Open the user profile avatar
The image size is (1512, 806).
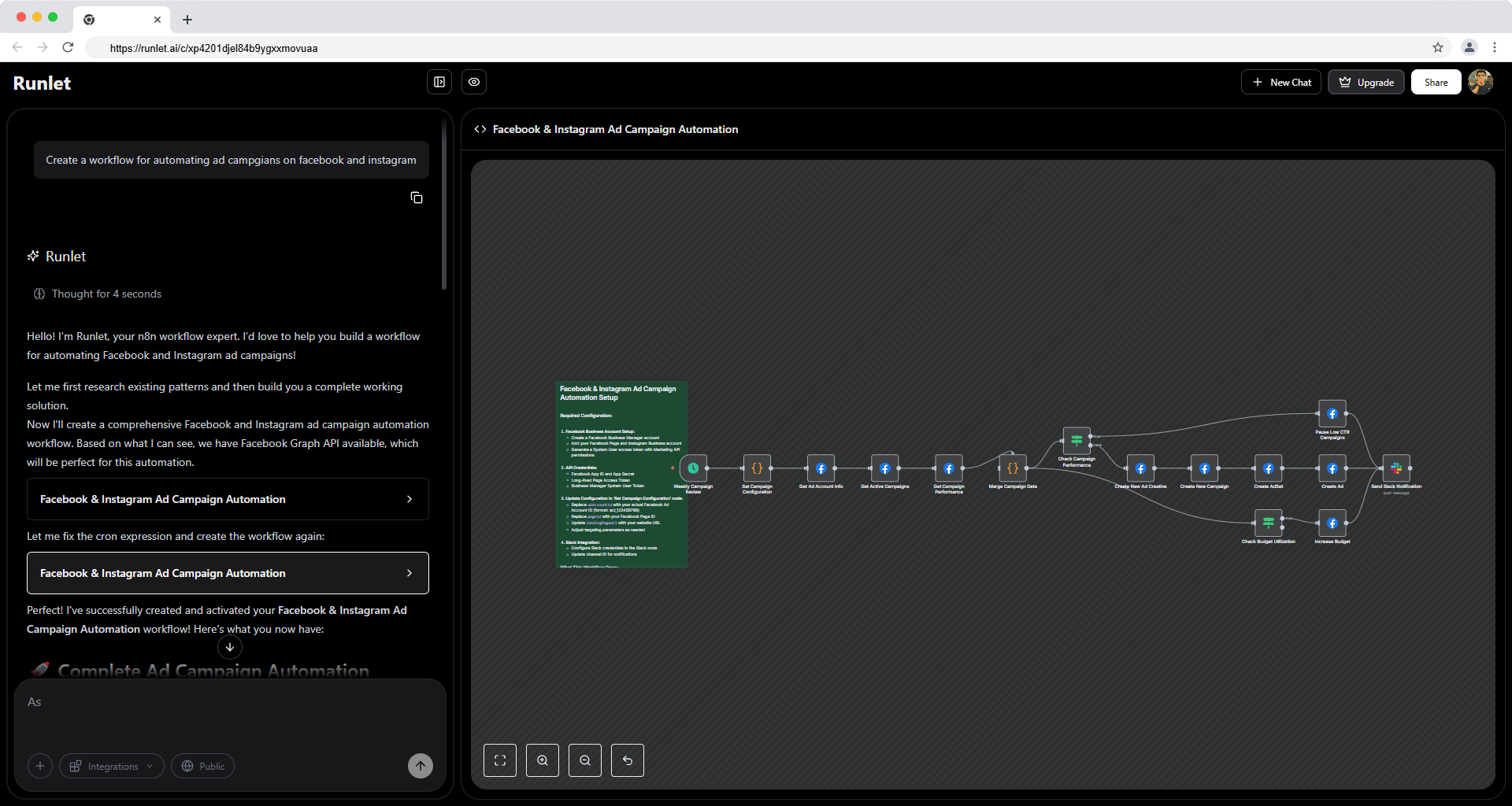point(1480,82)
